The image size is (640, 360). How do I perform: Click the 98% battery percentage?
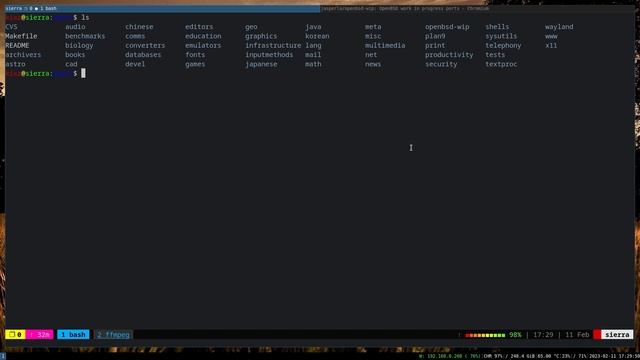point(515,335)
